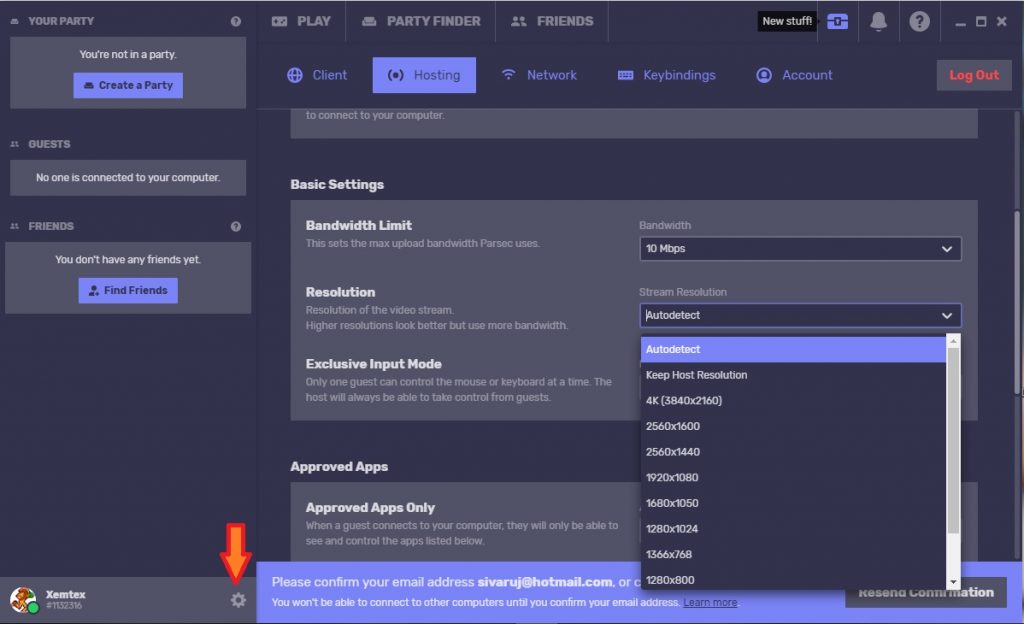Click the dropdown list scroll up arrow
Viewport: 1024px width, 624px height.
click(953, 341)
